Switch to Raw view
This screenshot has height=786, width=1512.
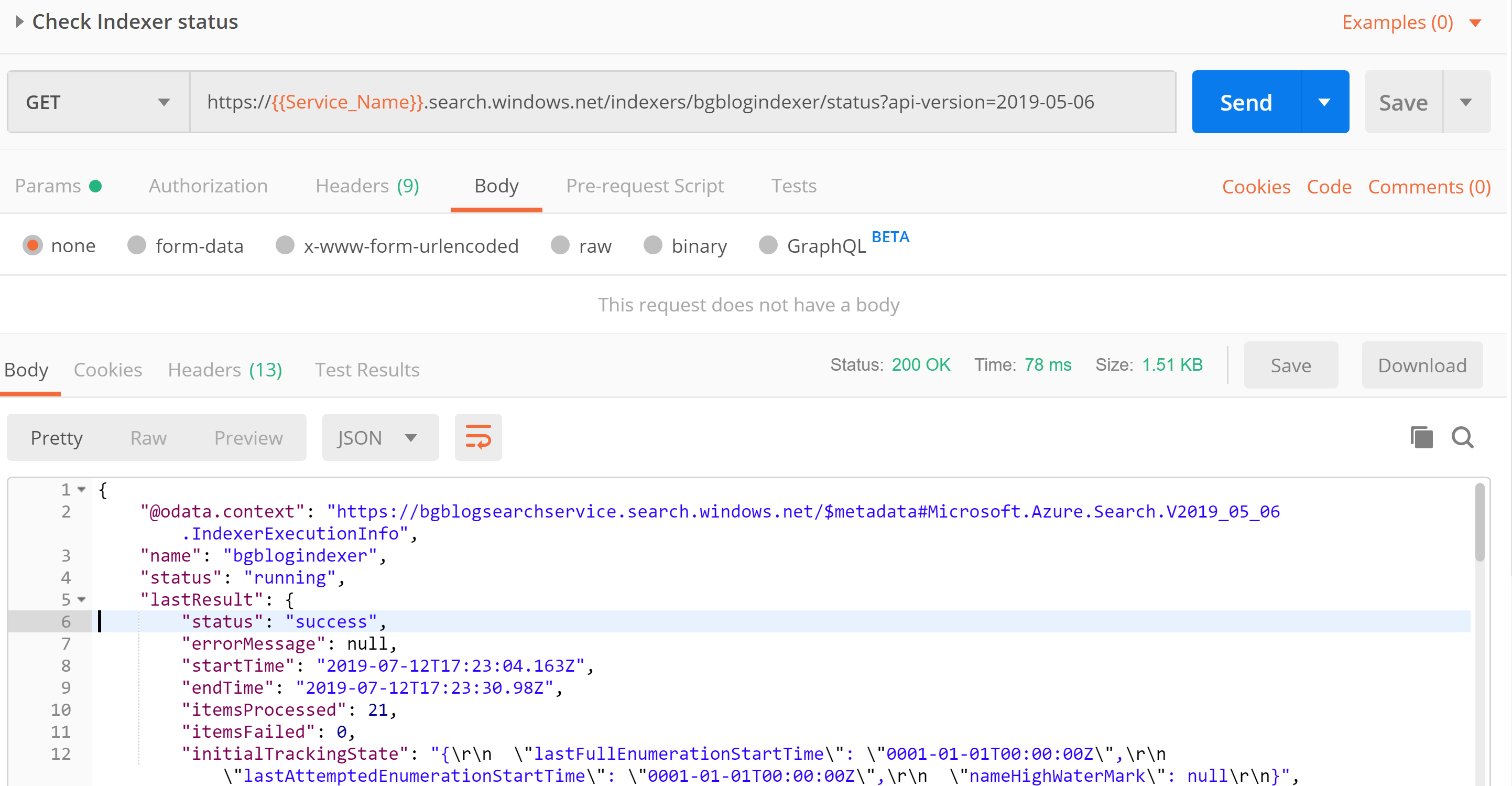pos(148,438)
